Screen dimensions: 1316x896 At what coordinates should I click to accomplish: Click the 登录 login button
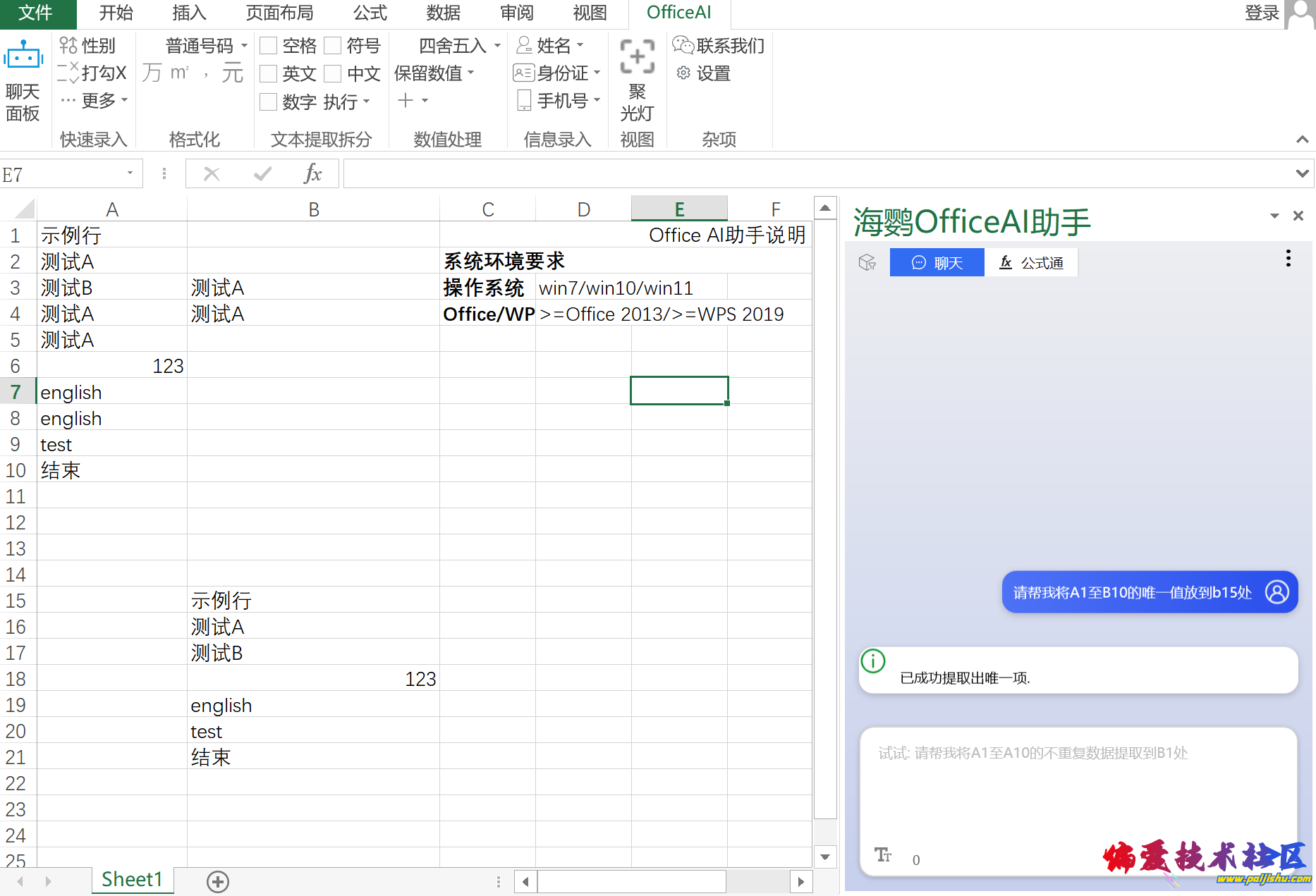pos(1262,13)
